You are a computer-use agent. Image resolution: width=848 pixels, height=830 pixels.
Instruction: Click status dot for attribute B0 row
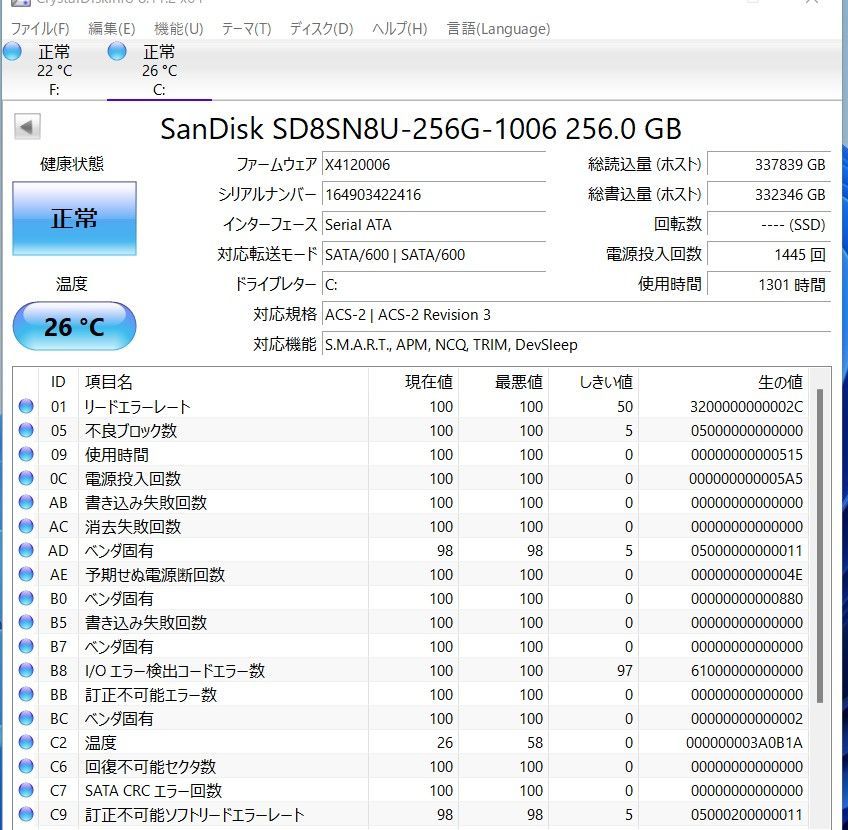pyautogui.click(x=26, y=598)
